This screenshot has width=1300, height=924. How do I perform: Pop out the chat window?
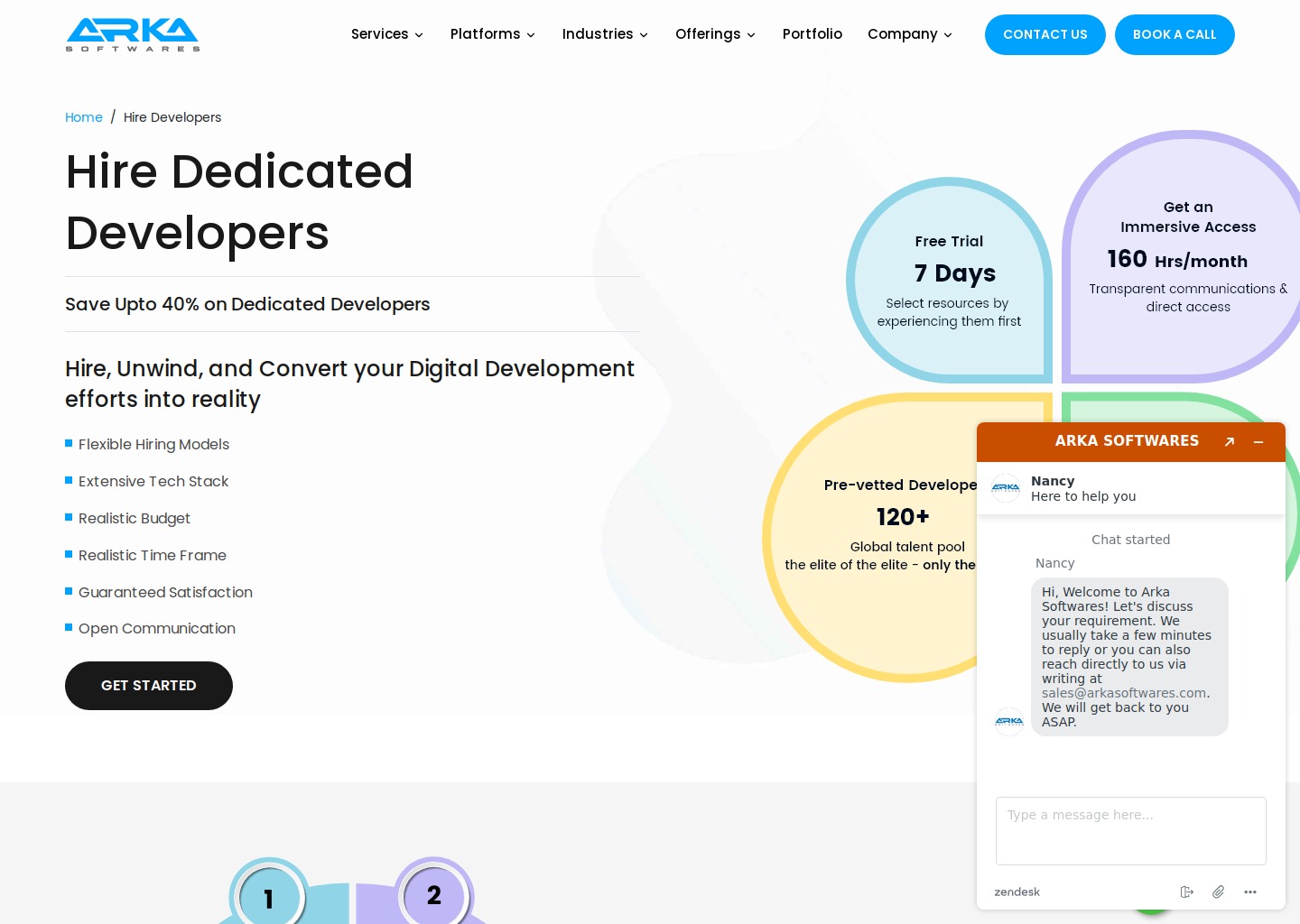click(1230, 441)
